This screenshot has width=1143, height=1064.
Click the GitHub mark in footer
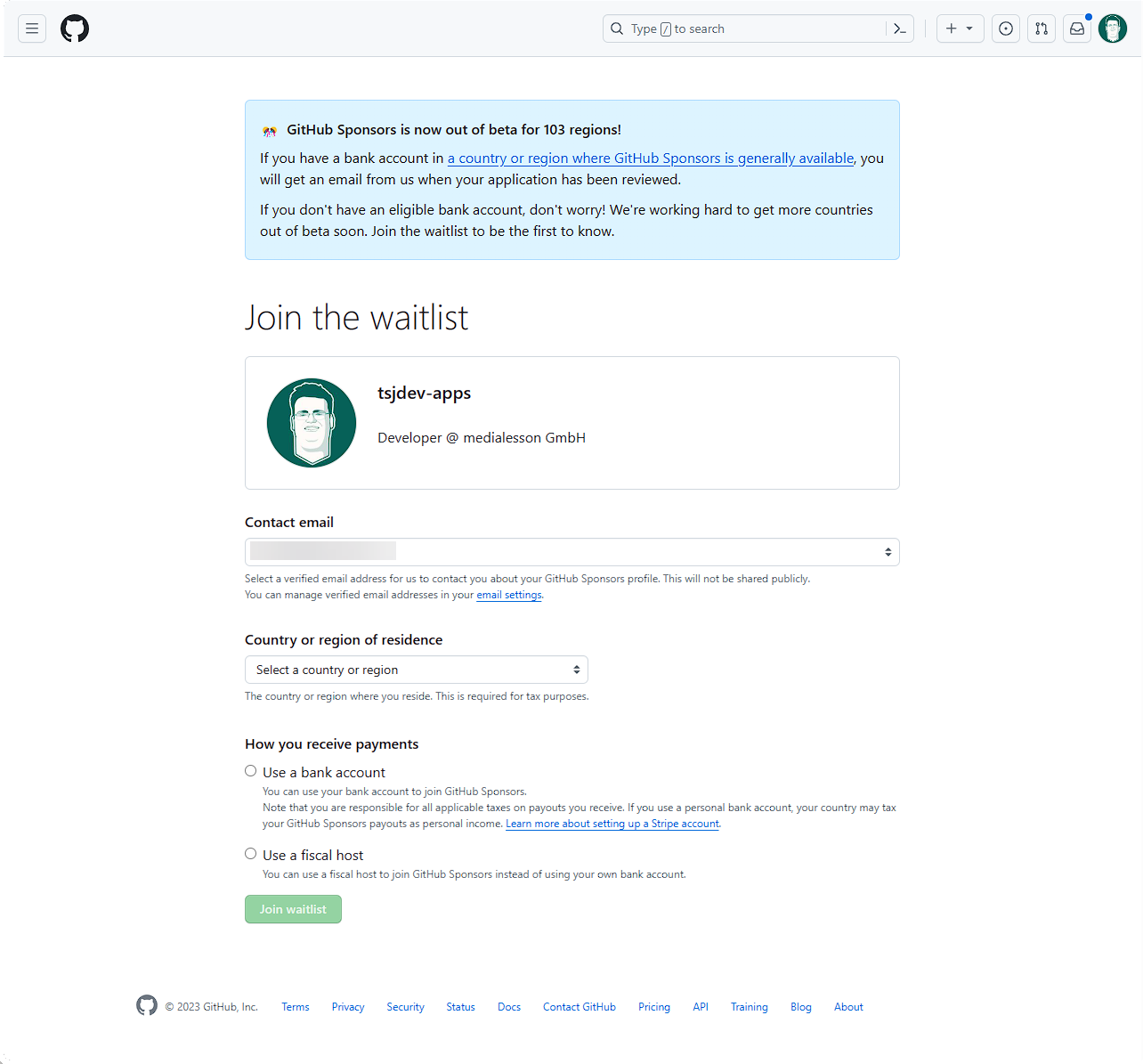click(147, 1005)
